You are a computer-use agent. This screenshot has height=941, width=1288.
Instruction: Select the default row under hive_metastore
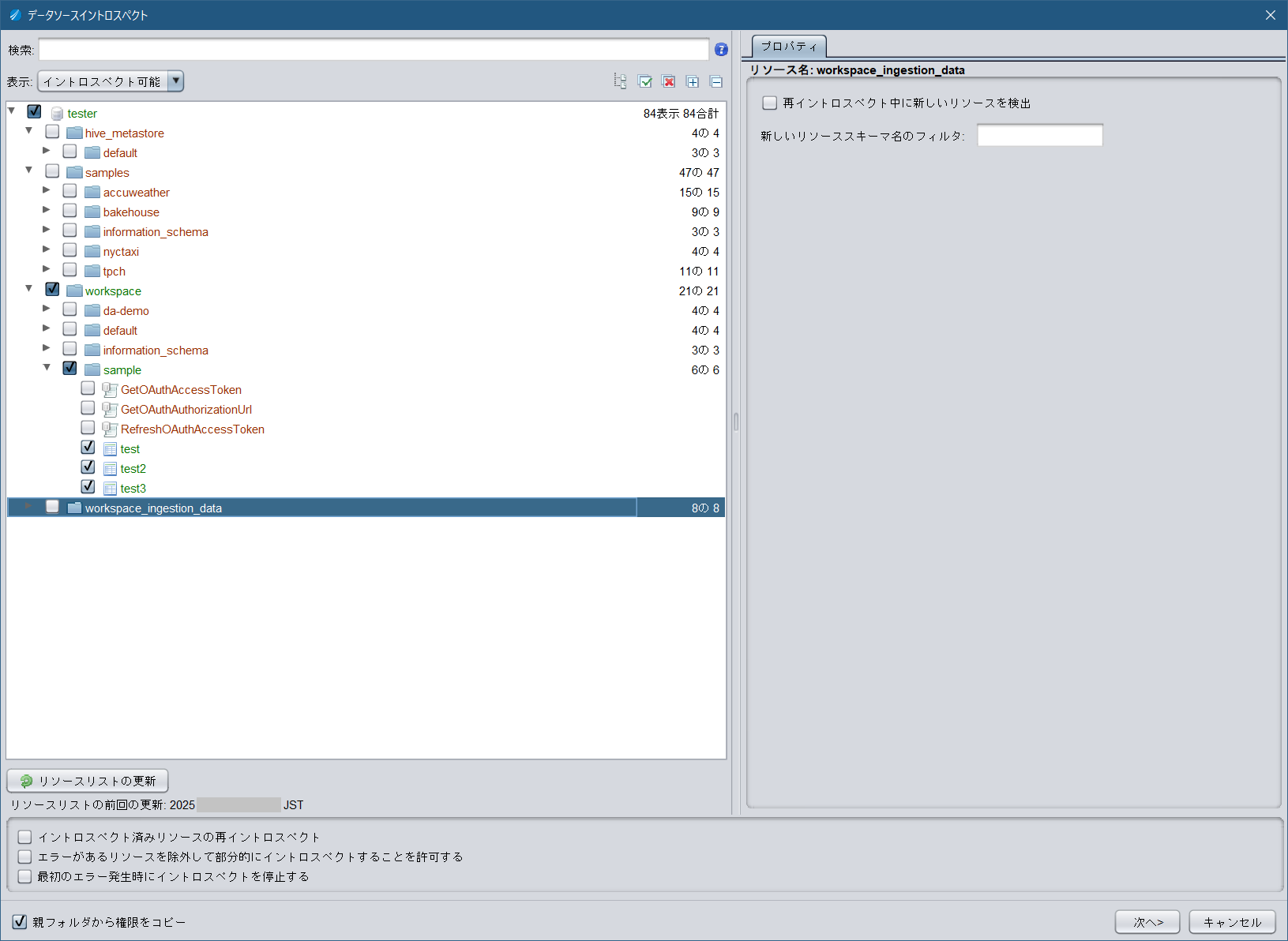[365, 152]
